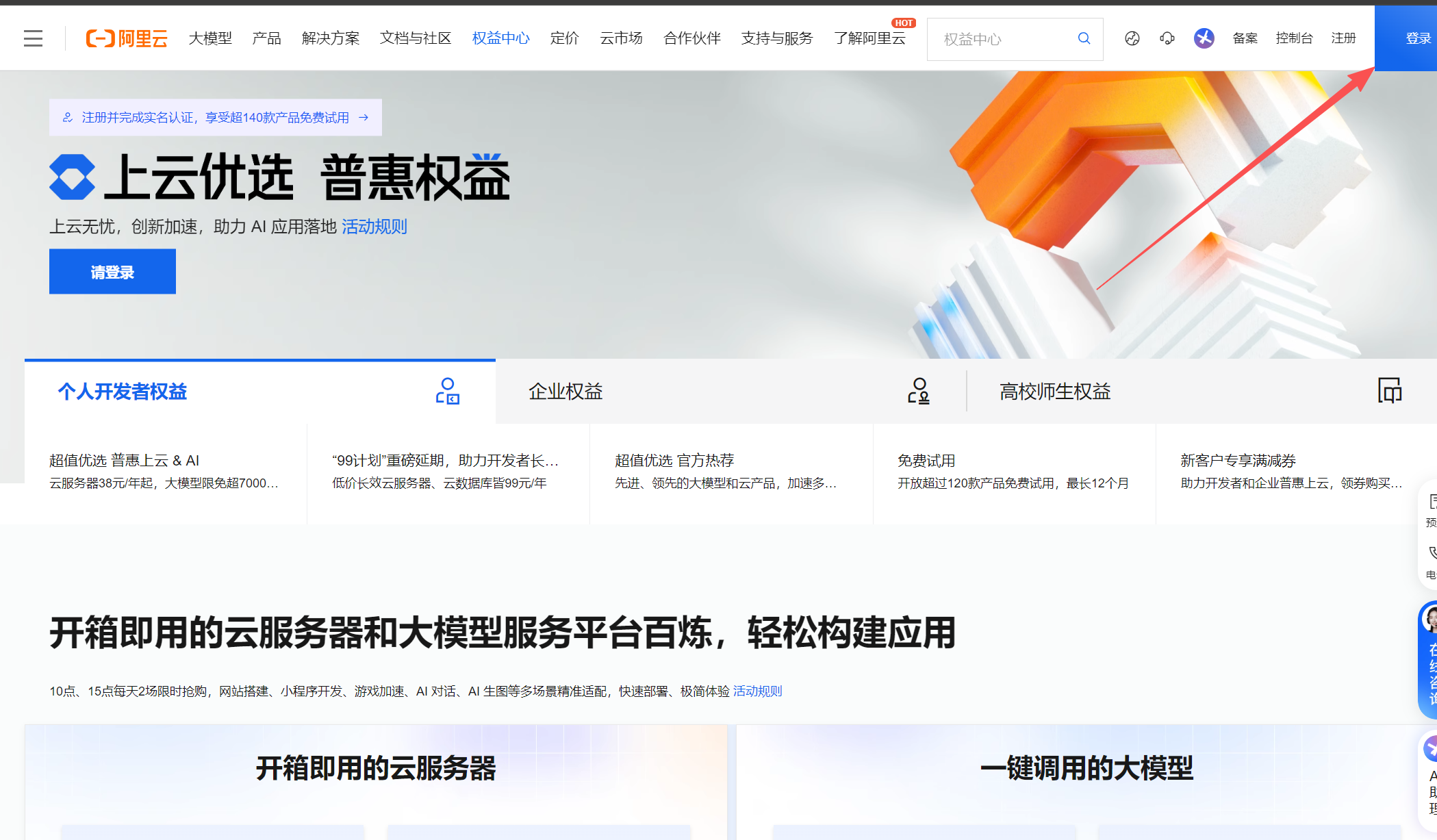Click the purple AI assistant icon in header
Screen dimensions: 1437x840
point(1204,38)
